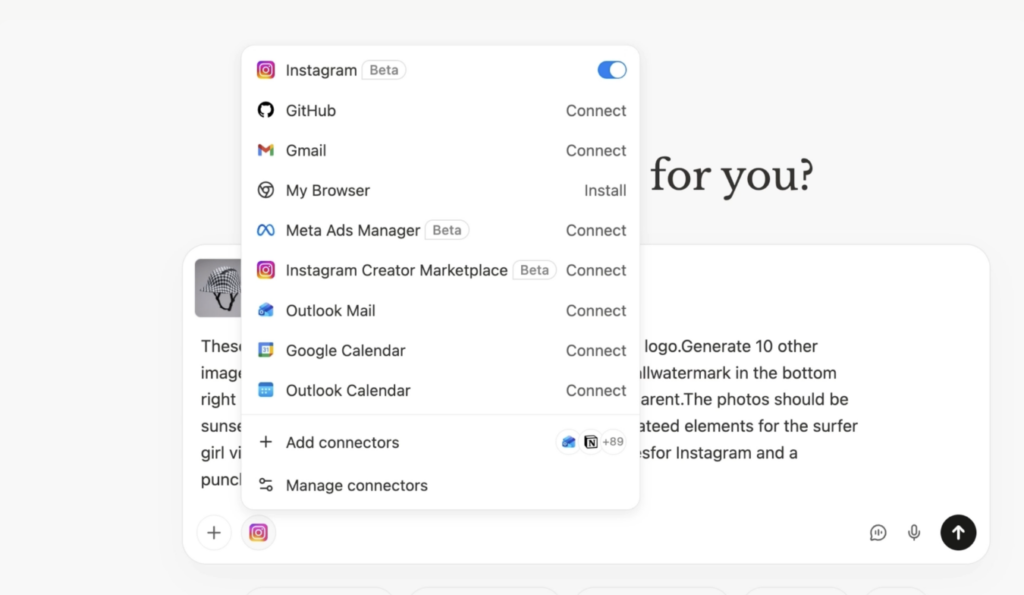Click the Outlook Calendar icon
This screenshot has height=595, width=1024.
tap(266, 390)
